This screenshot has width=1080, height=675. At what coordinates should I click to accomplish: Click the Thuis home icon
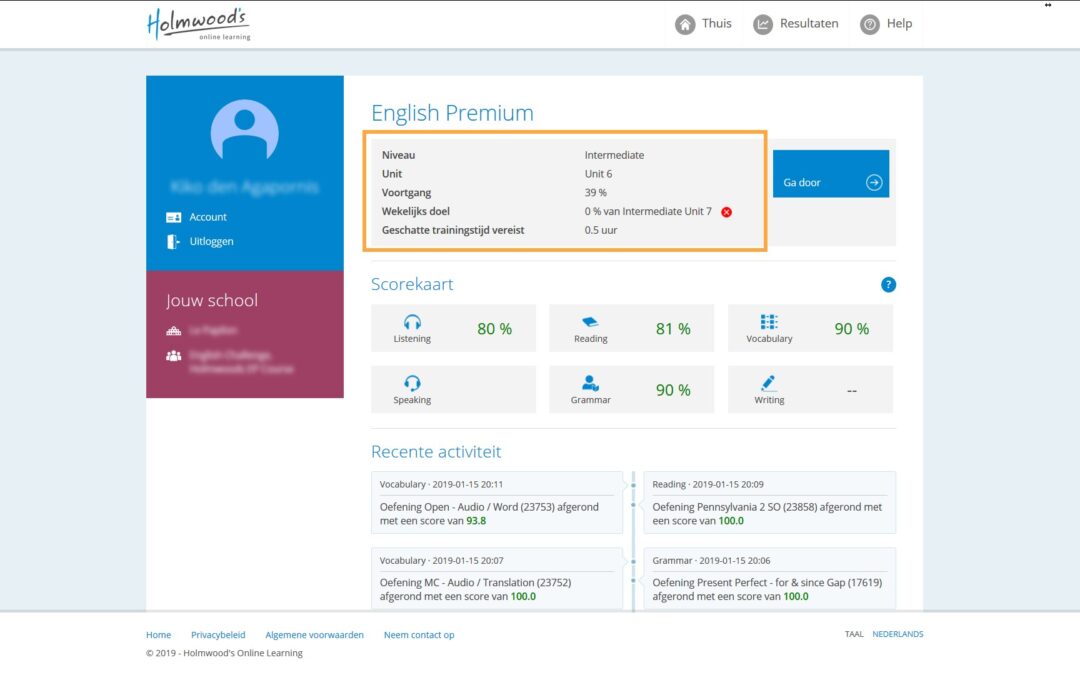(685, 25)
